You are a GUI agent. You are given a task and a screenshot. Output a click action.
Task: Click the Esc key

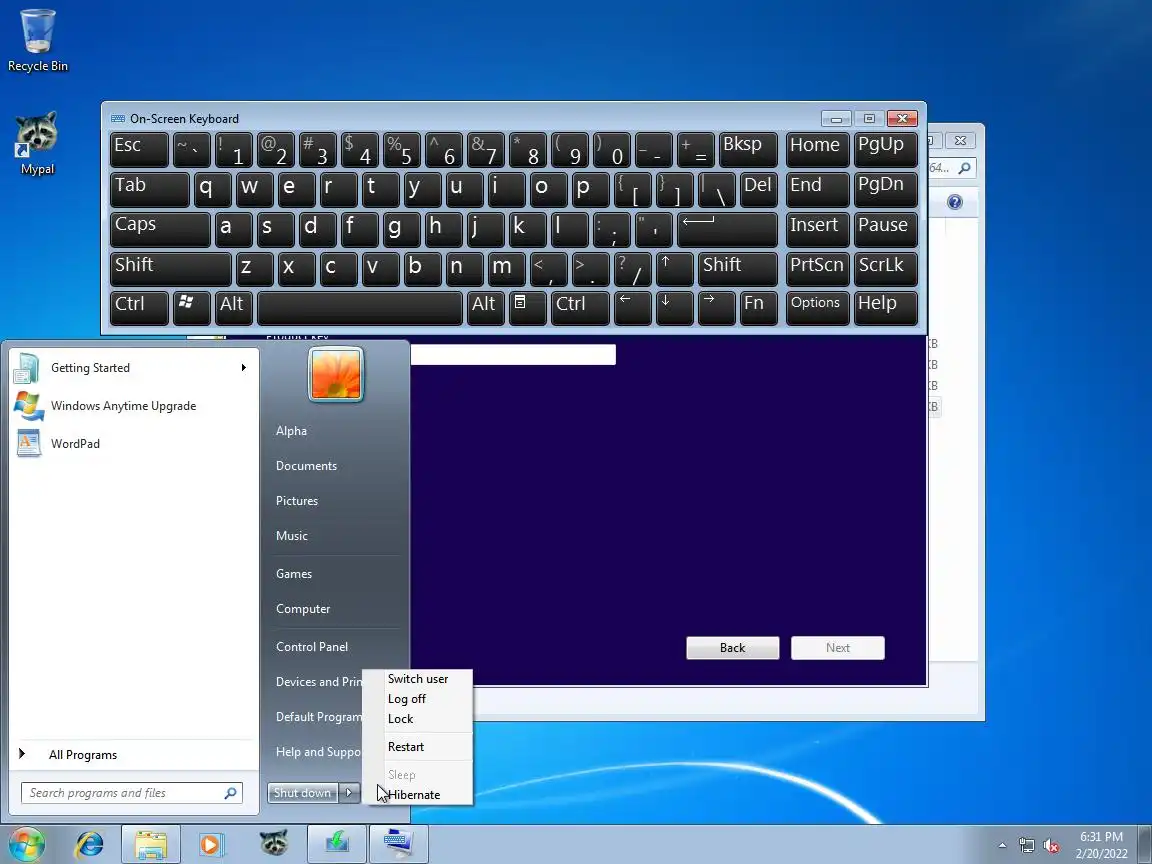[x=139, y=149]
